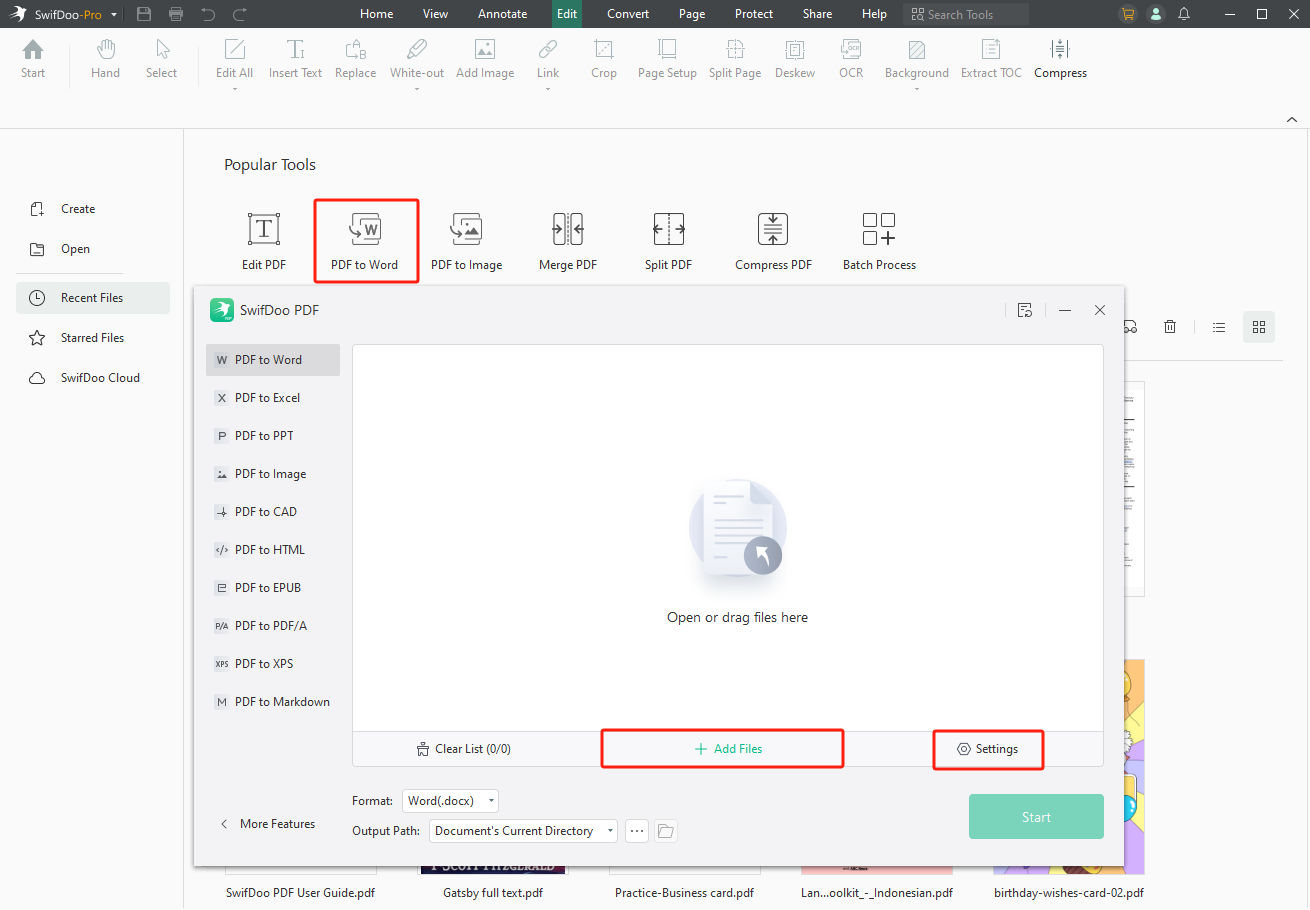Click the Search Tools field
Viewport: 1310px width, 910px height.
click(x=966, y=14)
